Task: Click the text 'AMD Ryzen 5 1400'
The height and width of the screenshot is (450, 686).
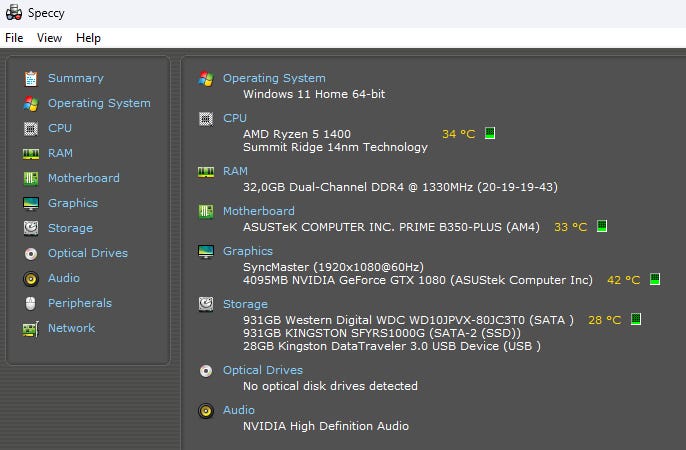Action: (297, 134)
